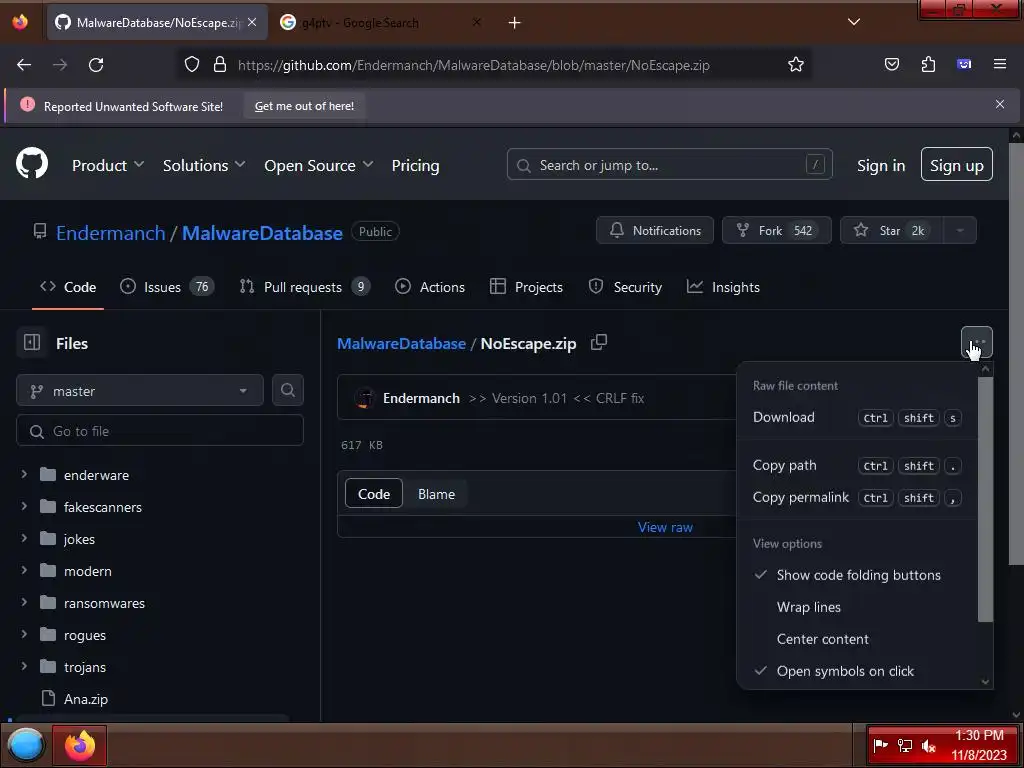Select the Issues tab

click(167, 287)
